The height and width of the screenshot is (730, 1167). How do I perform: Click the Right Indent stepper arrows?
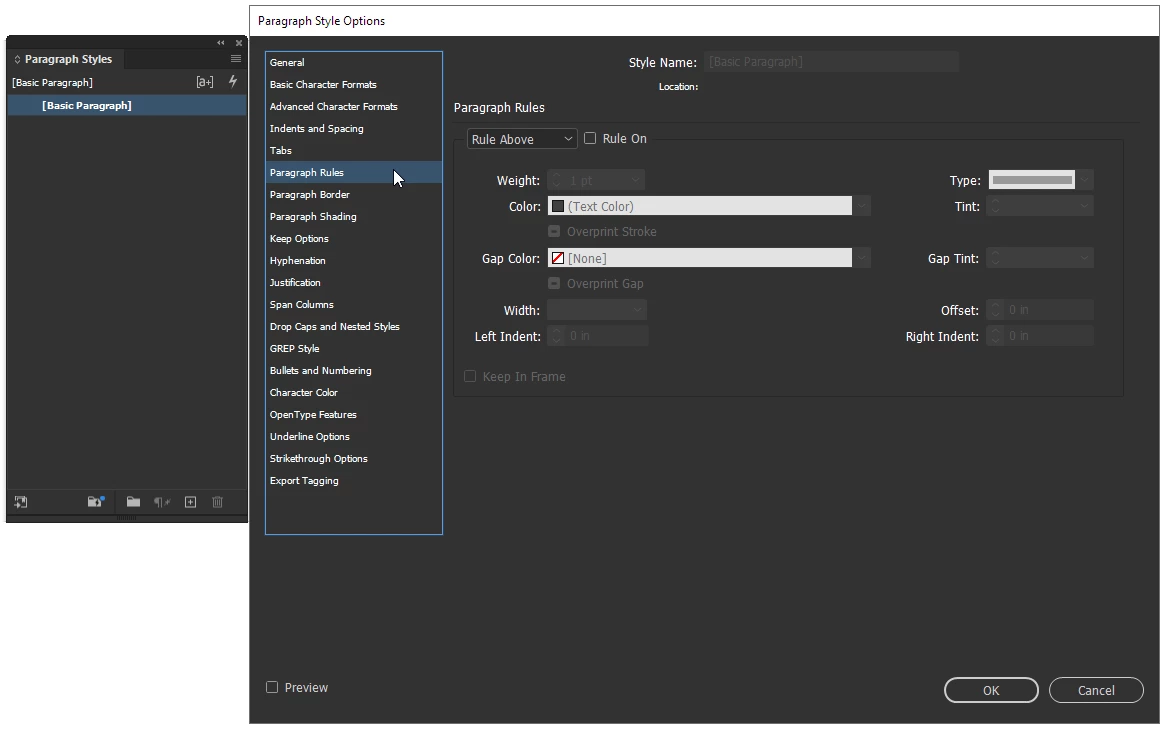coord(995,336)
